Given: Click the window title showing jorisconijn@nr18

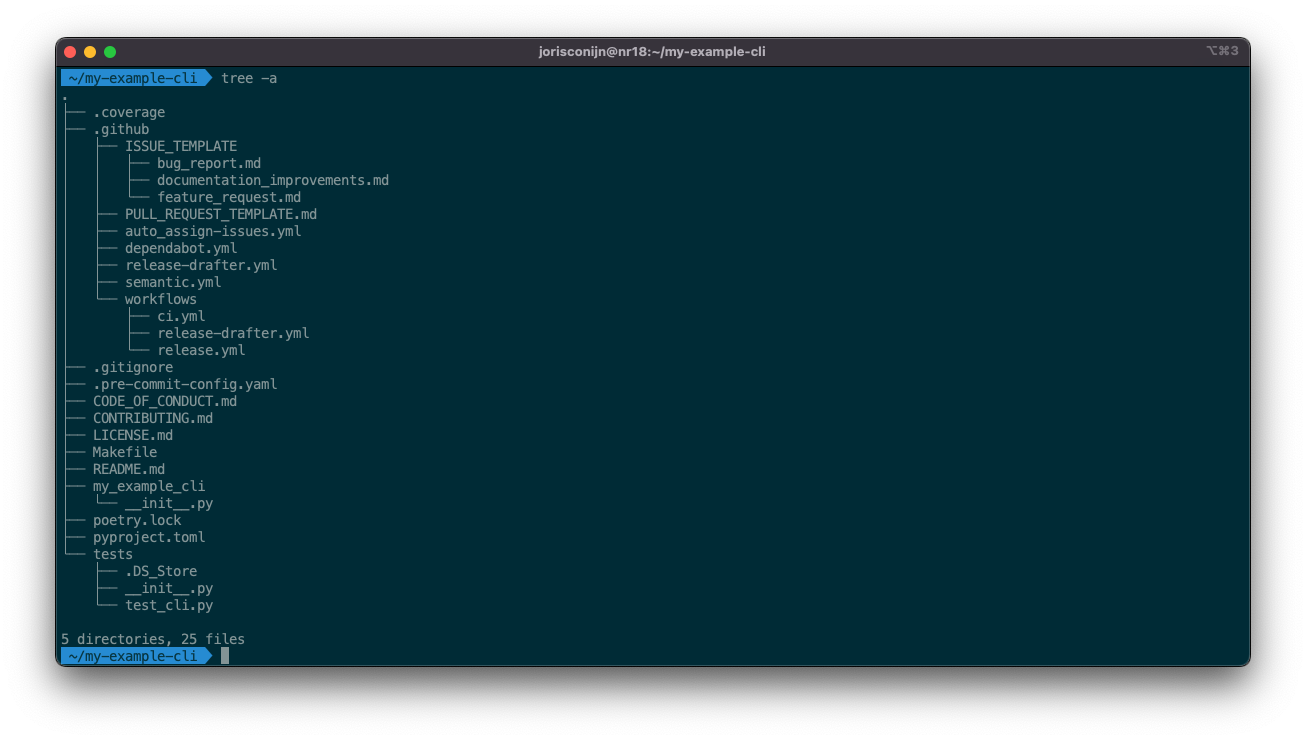Looking at the screenshot, I should click(653, 51).
